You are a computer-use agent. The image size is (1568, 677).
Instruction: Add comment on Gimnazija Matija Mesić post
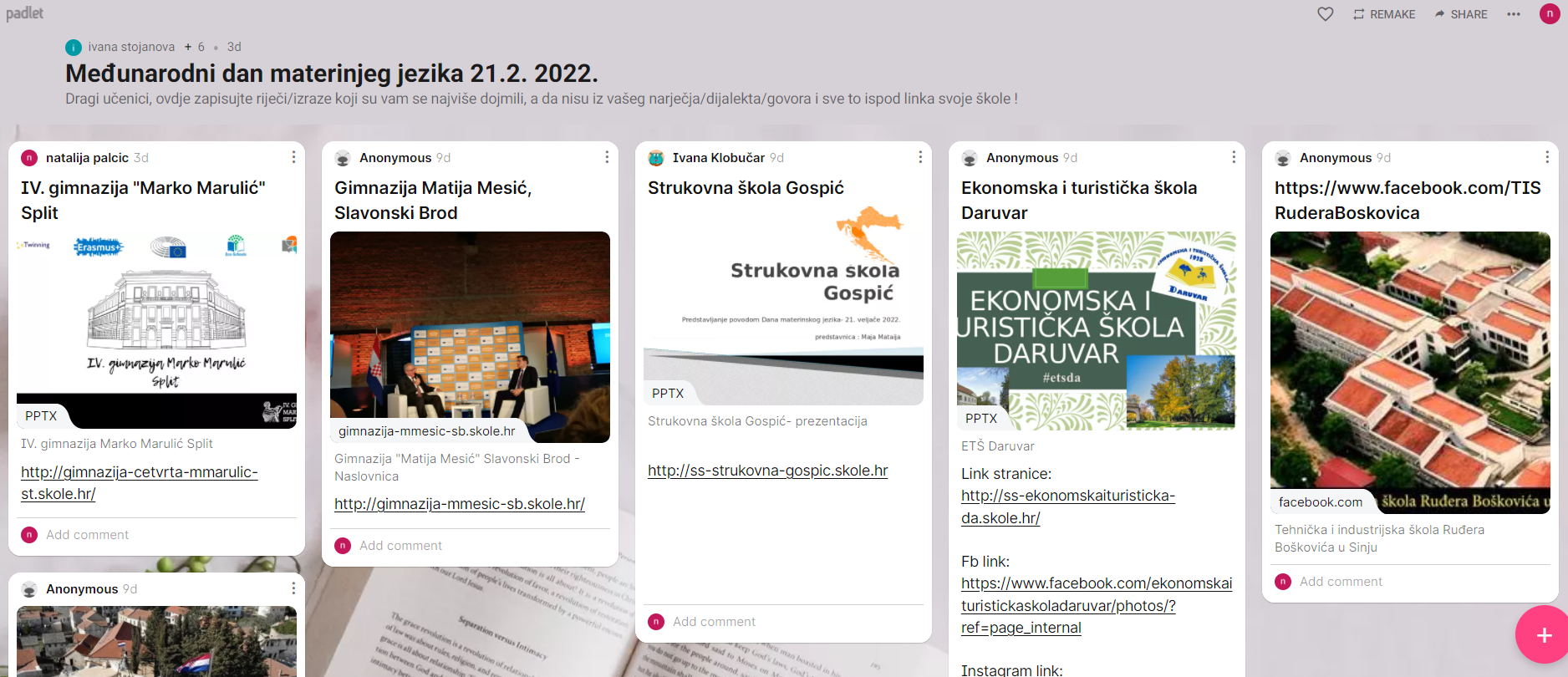point(400,546)
